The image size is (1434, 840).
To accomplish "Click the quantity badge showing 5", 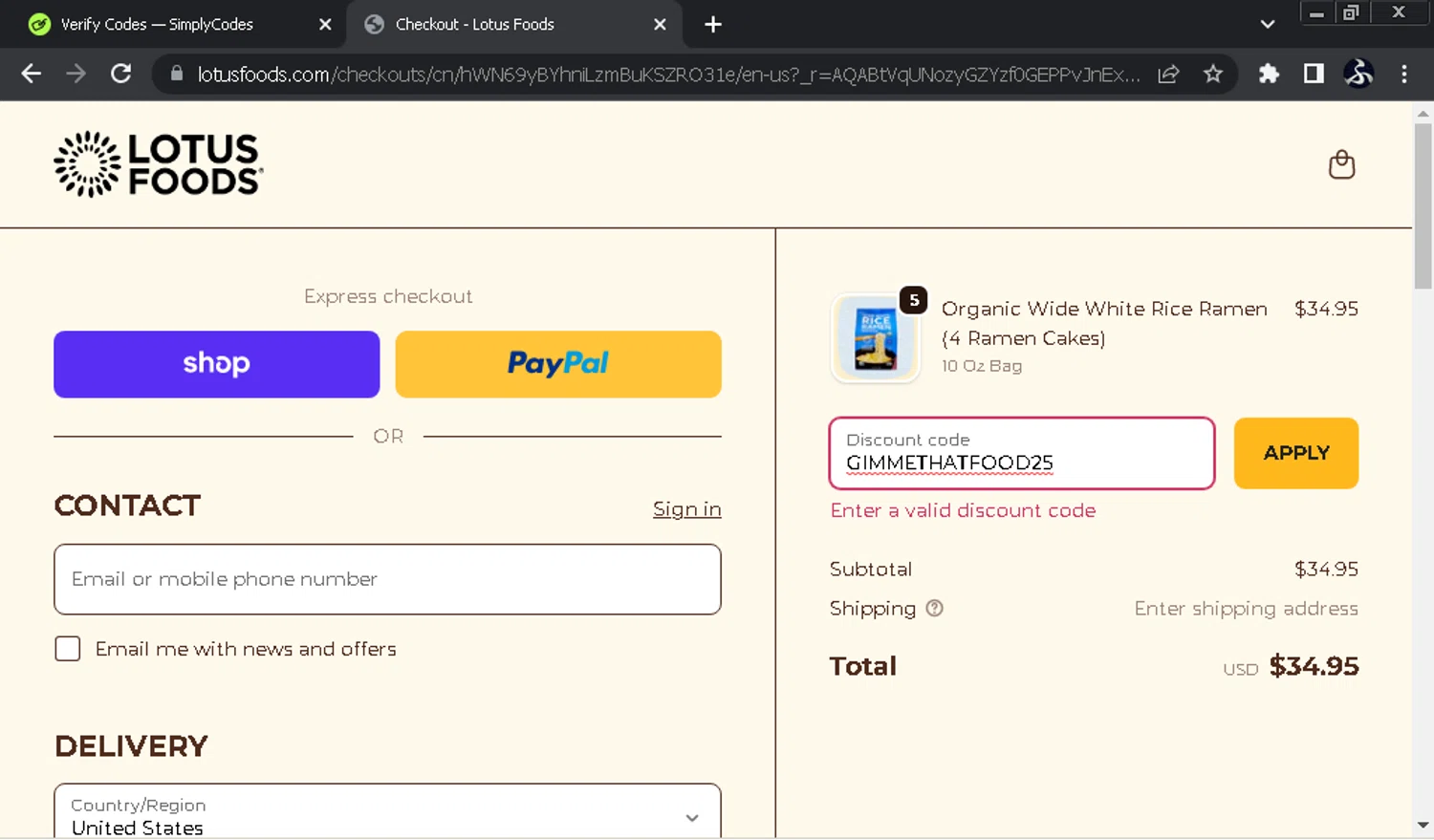I will tap(914, 300).
